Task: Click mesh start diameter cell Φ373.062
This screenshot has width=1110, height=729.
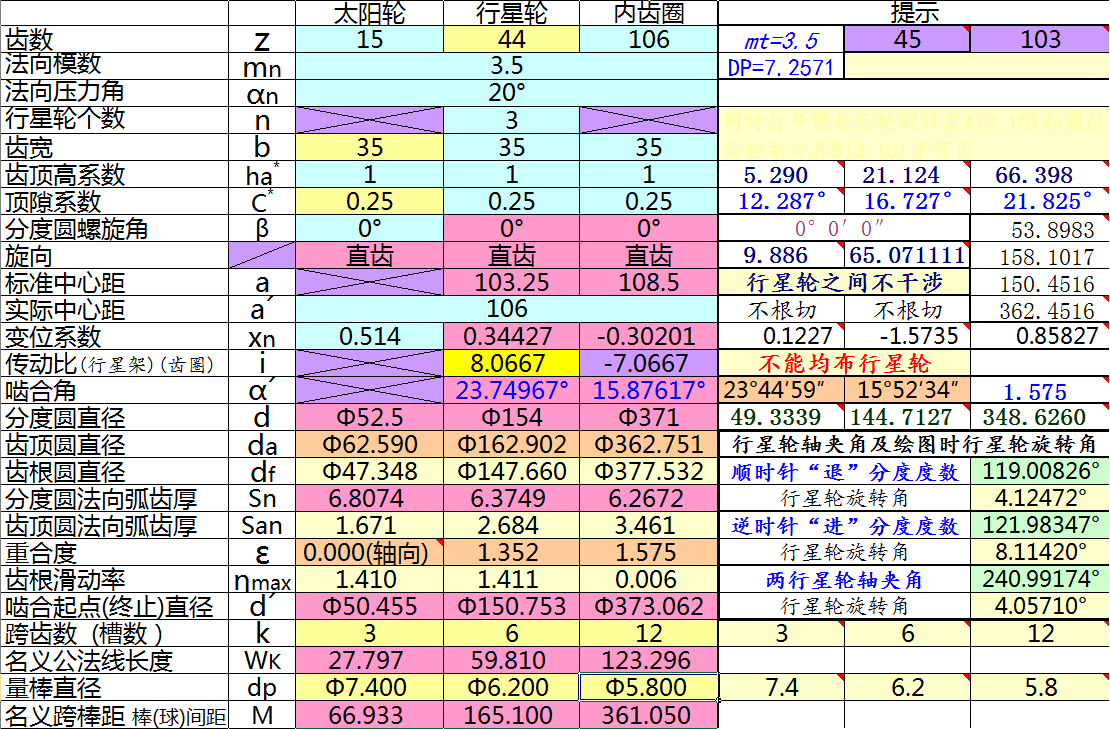Action: (x=648, y=606)
